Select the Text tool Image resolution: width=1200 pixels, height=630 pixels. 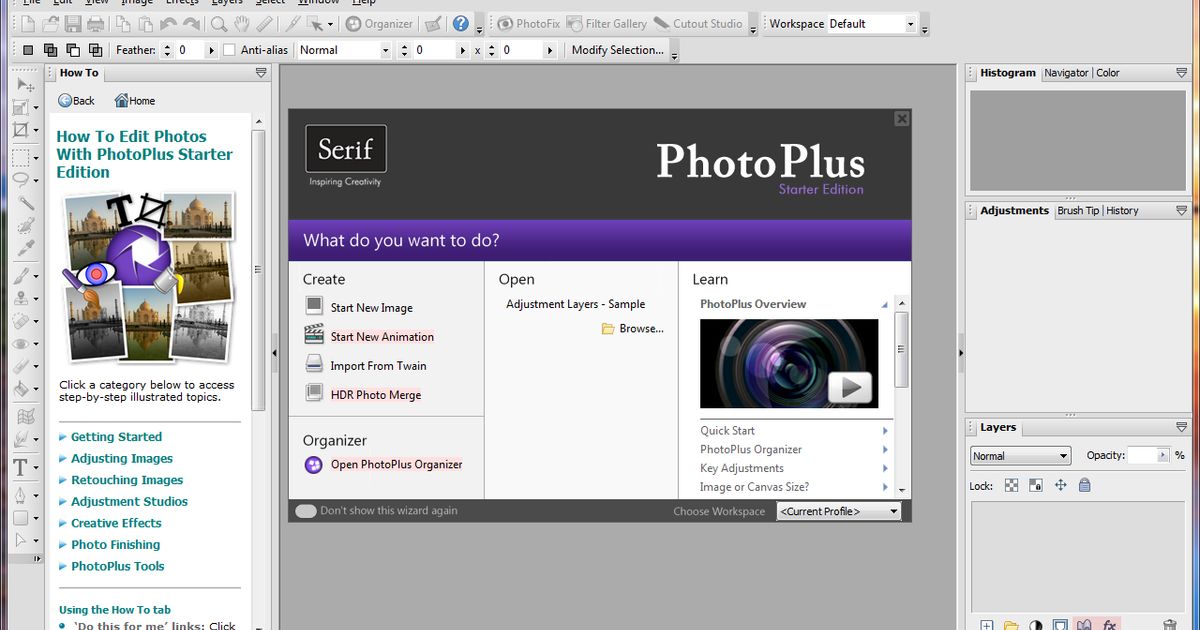20,468
